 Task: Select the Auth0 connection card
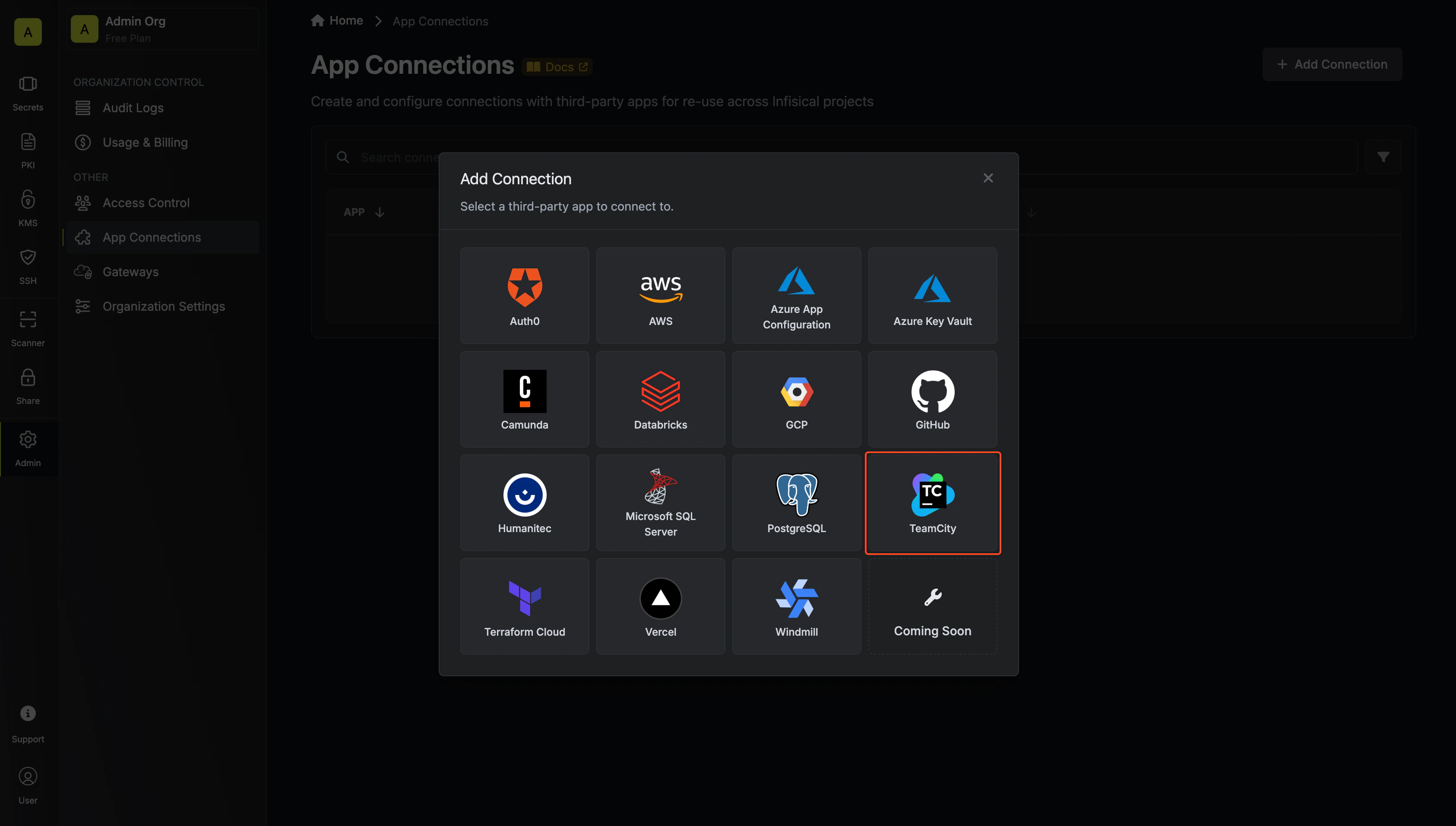point(525,295)
